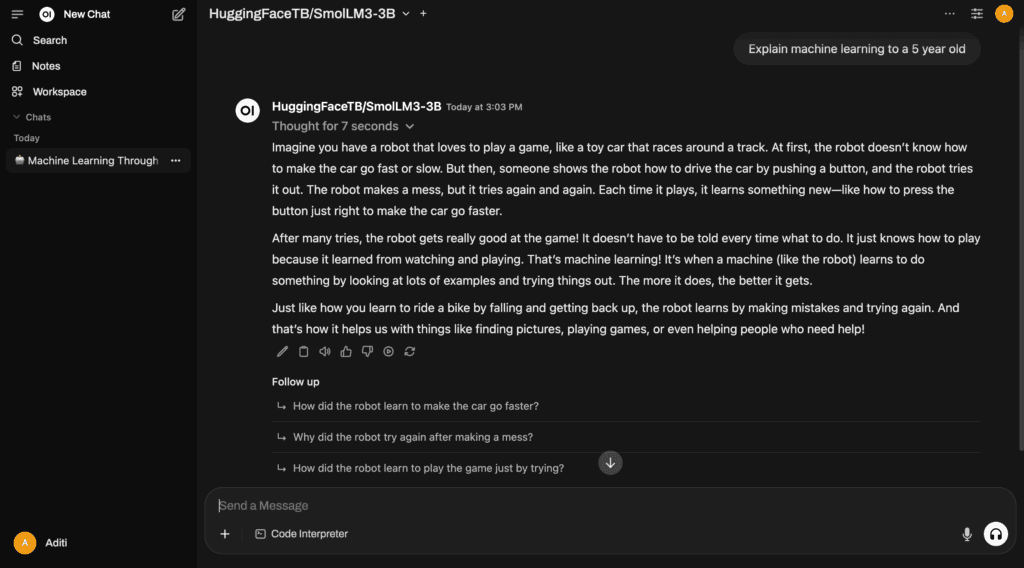1024x568 pixels.
Task: Click the Send a Message input field
Action: pos(610,505)
